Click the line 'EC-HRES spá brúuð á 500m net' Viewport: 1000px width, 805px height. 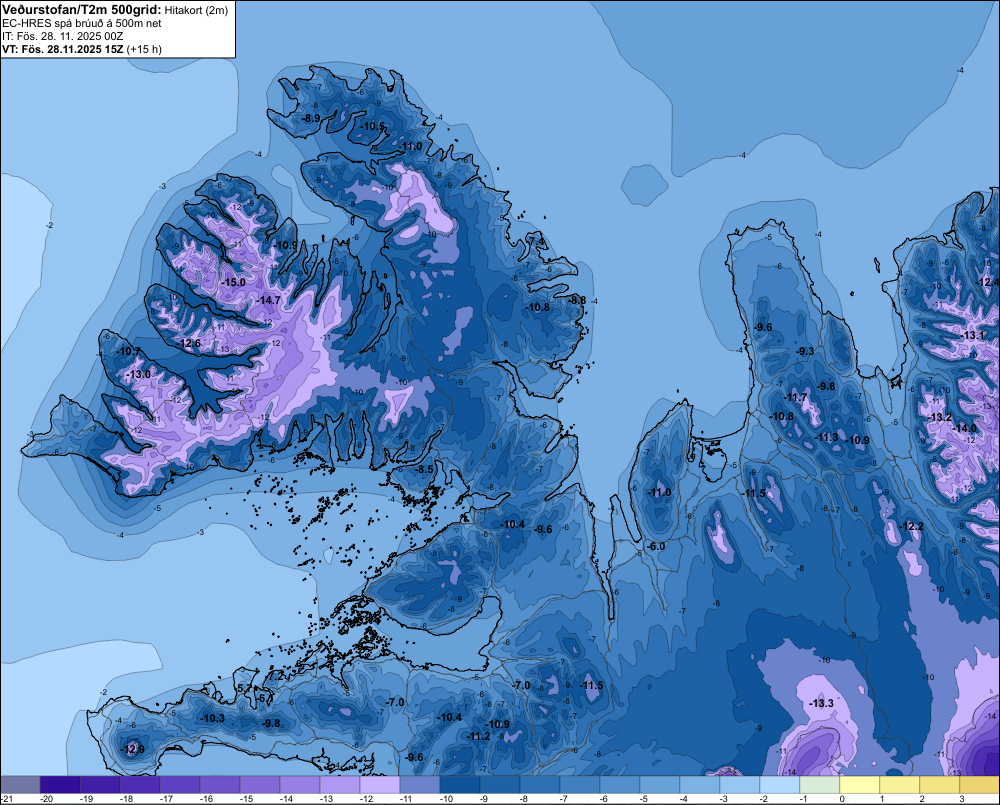(82, 23)
